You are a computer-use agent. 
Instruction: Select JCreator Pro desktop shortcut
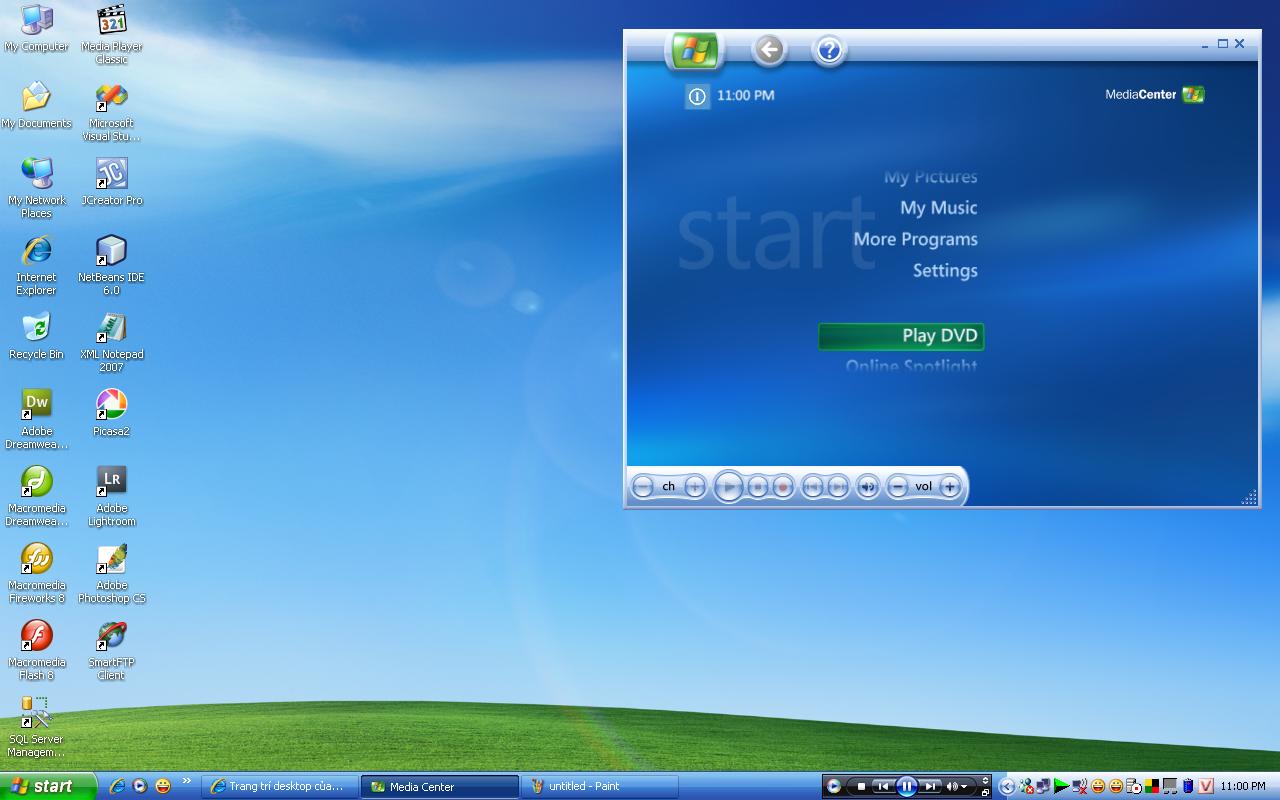pyautogui.click(x=111, y=182)
